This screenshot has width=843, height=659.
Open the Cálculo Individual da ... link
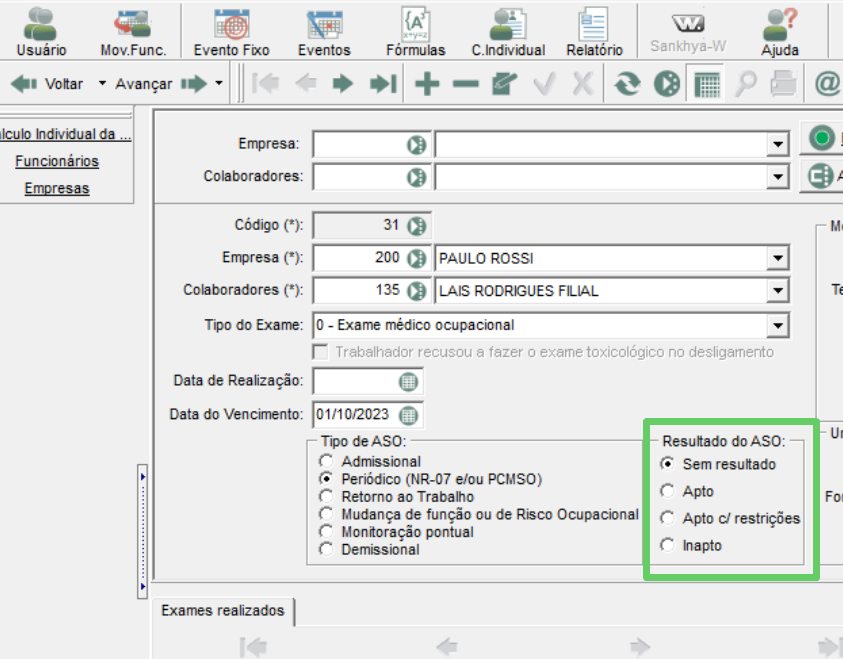(x=65, y=134)
